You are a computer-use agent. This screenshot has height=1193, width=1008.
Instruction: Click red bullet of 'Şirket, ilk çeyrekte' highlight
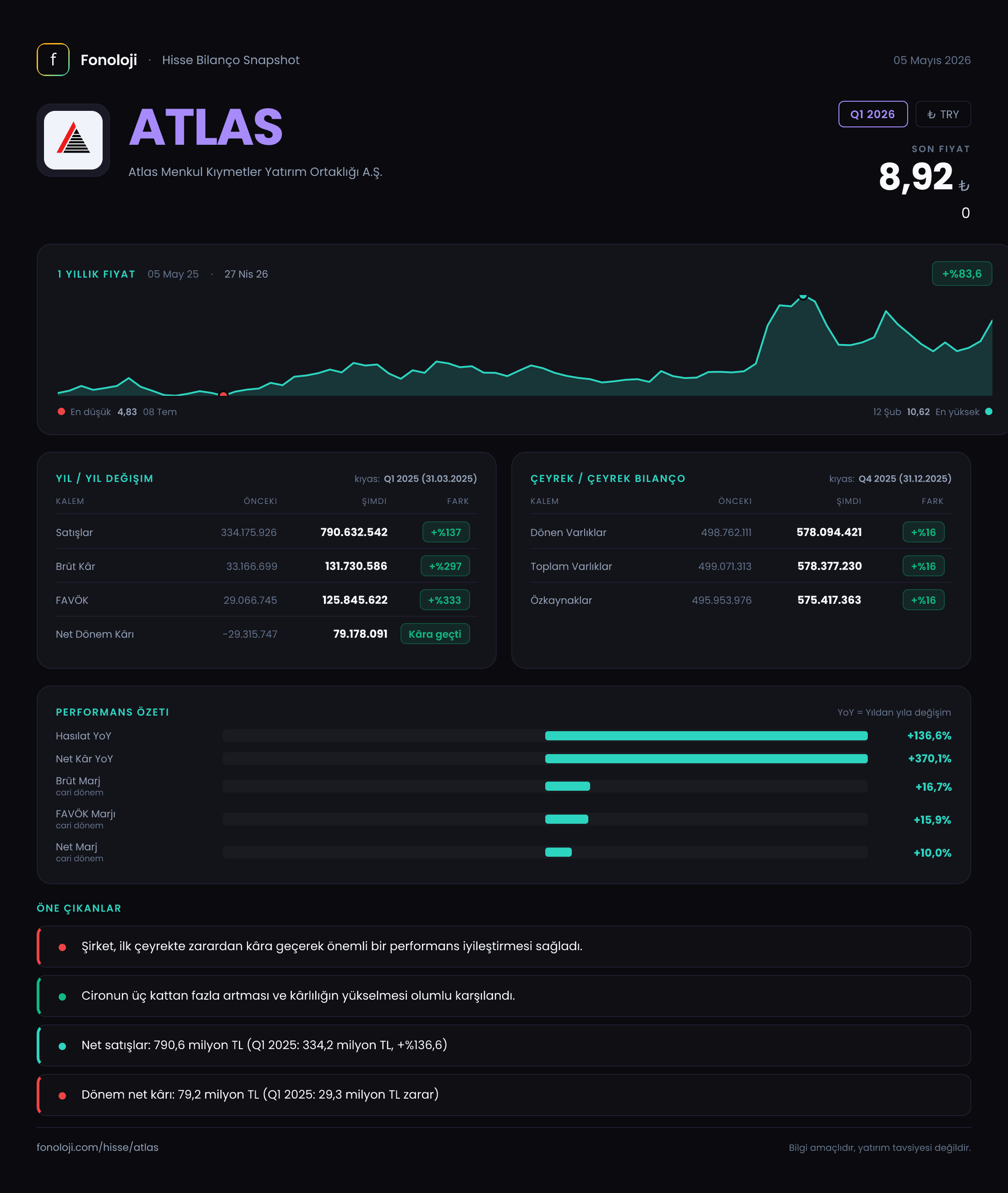[x=62, y=947]
